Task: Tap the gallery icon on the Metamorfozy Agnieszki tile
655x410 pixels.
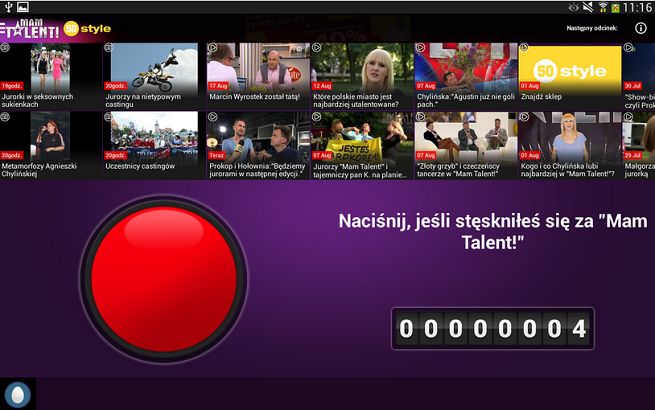Action: (x=5, y=117)
